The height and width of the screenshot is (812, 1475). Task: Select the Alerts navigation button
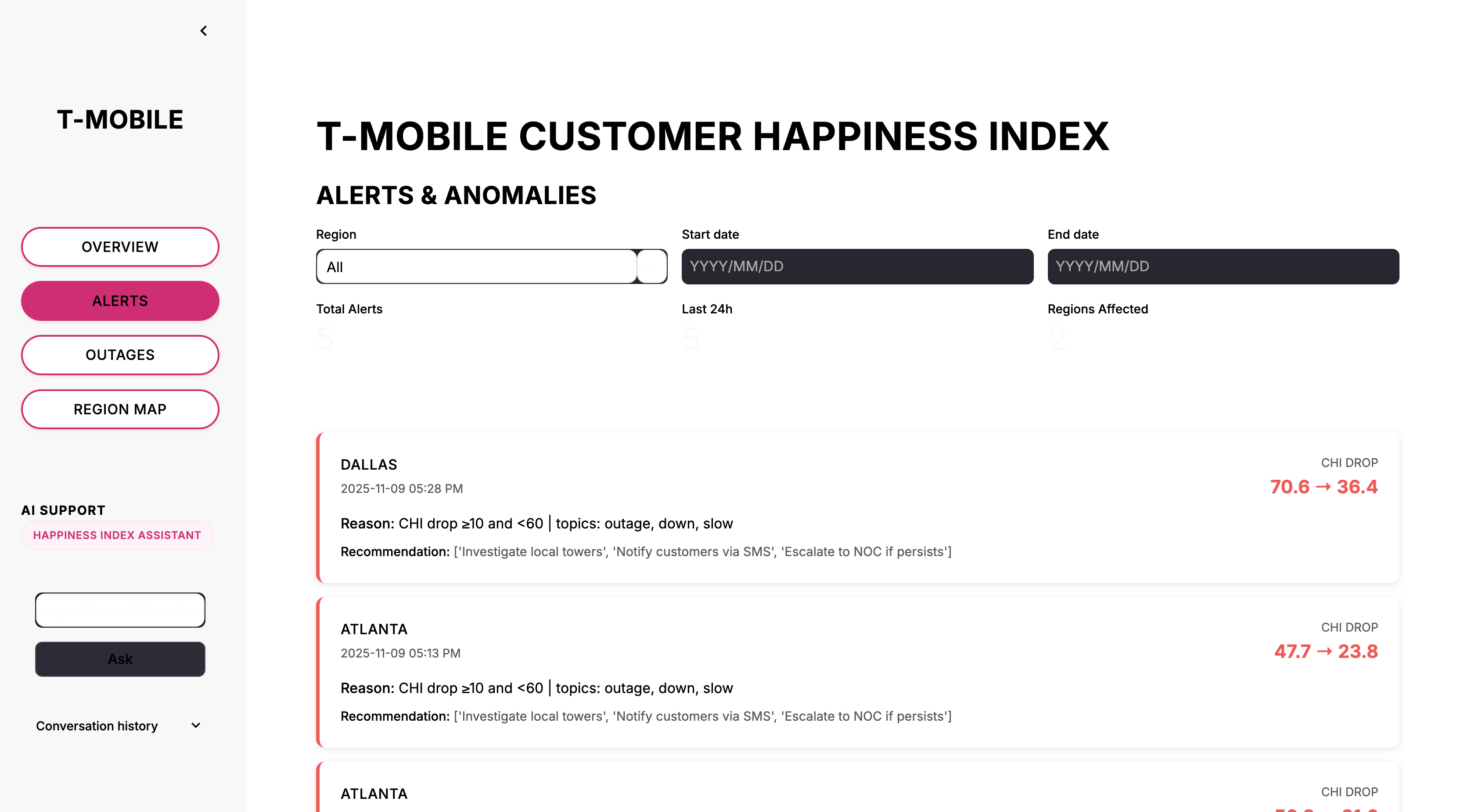tap(120, 301)
